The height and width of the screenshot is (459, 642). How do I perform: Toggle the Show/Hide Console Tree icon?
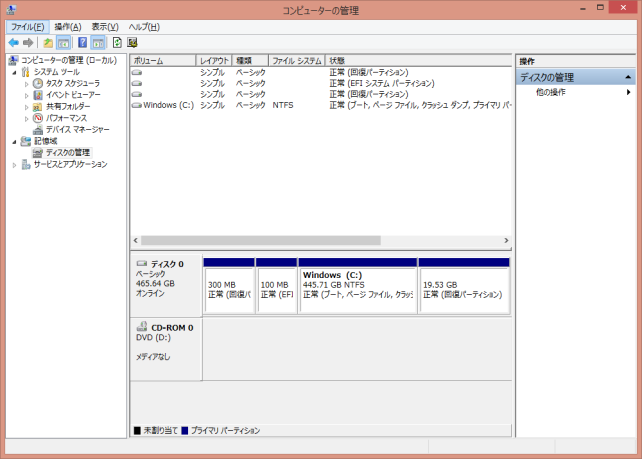click(63, 43)
